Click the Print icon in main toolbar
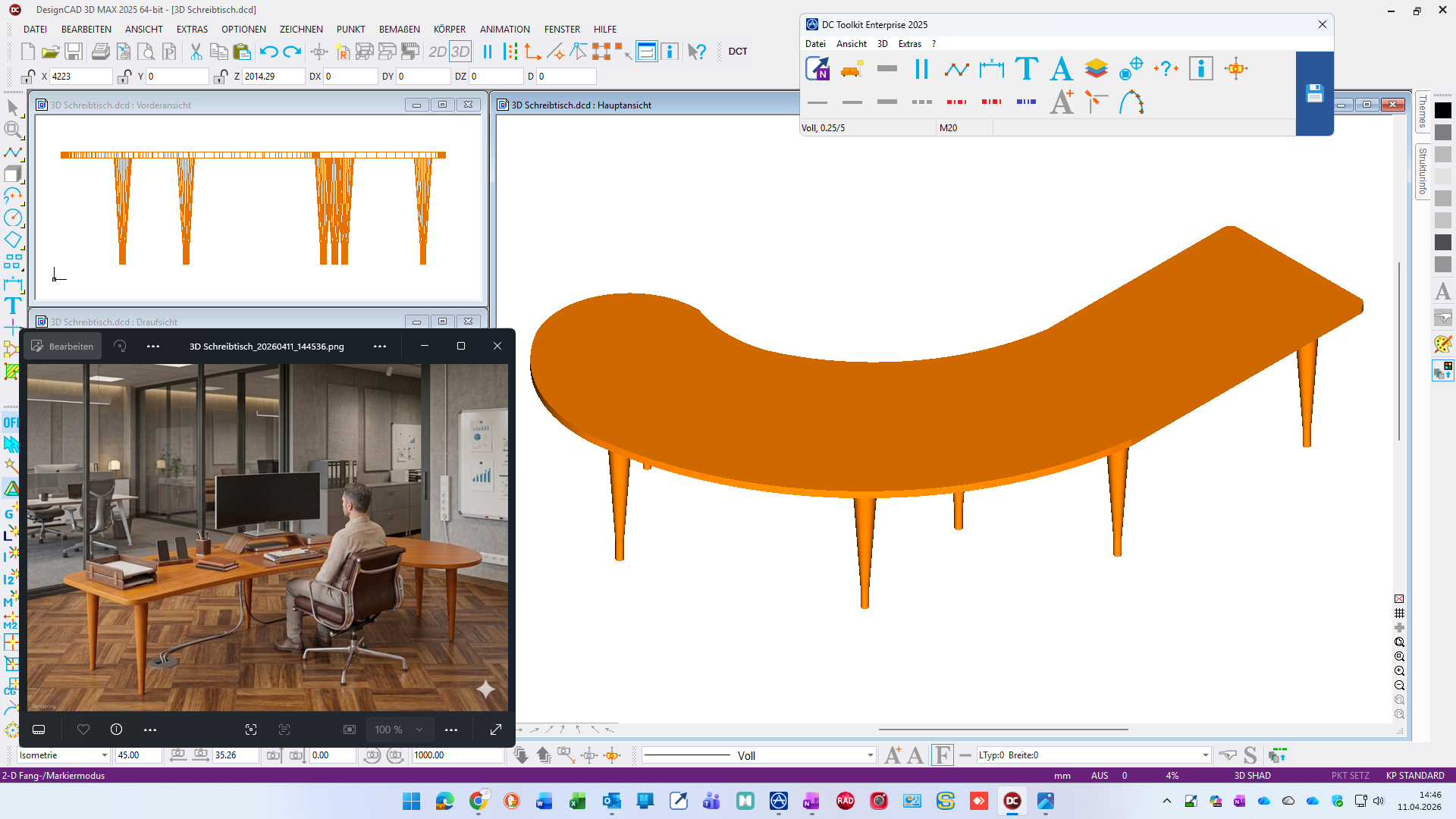This screenshot has width=1456, height=819. pyautogui.click(x=100, y=52)
